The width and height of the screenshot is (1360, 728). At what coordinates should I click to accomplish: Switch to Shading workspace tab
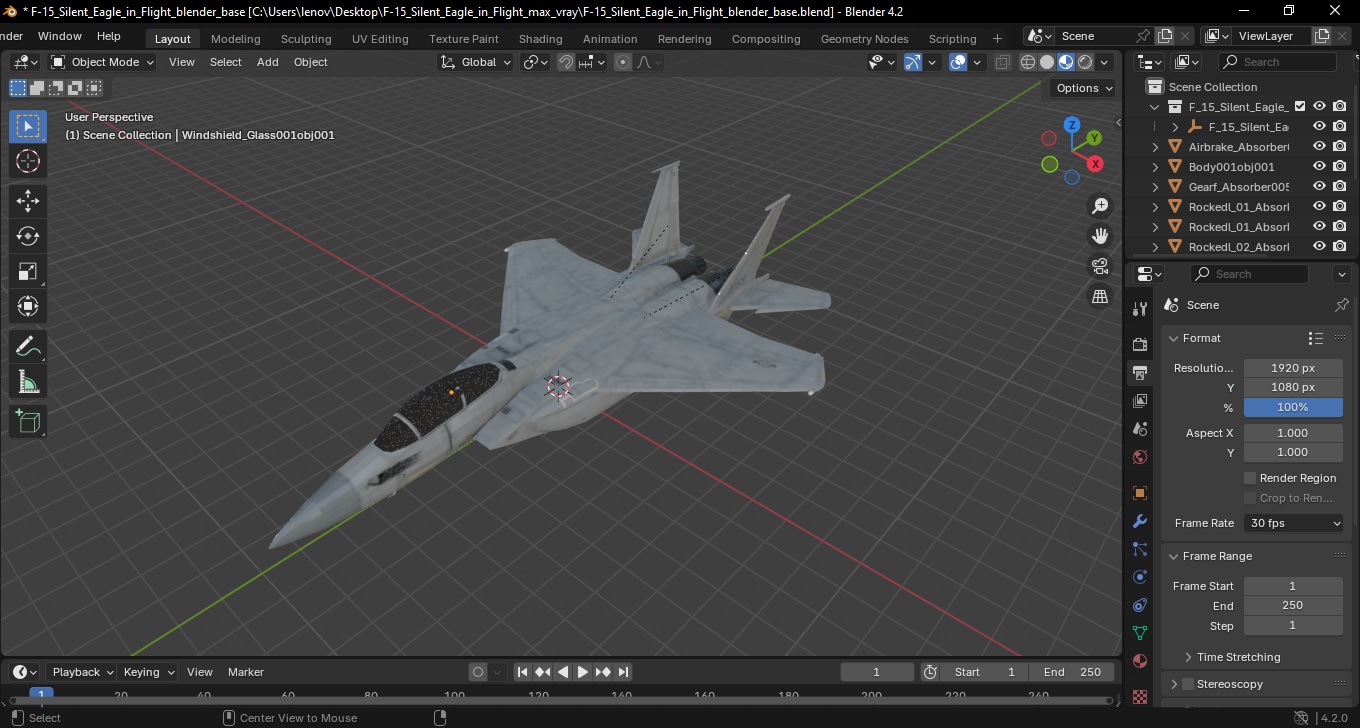[x=540, y=39]
